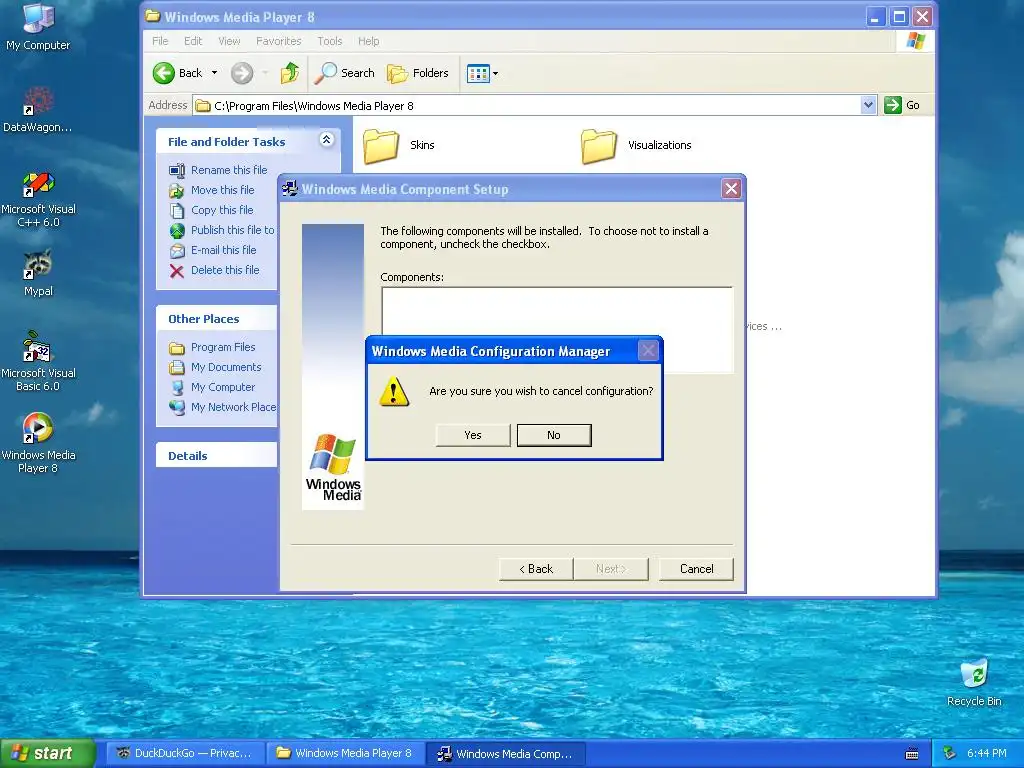Viewport: 1024px width, 768px height.
Task: Open the Views dropdown arrow
Action: pyautogui.click(x=496, y=74)
